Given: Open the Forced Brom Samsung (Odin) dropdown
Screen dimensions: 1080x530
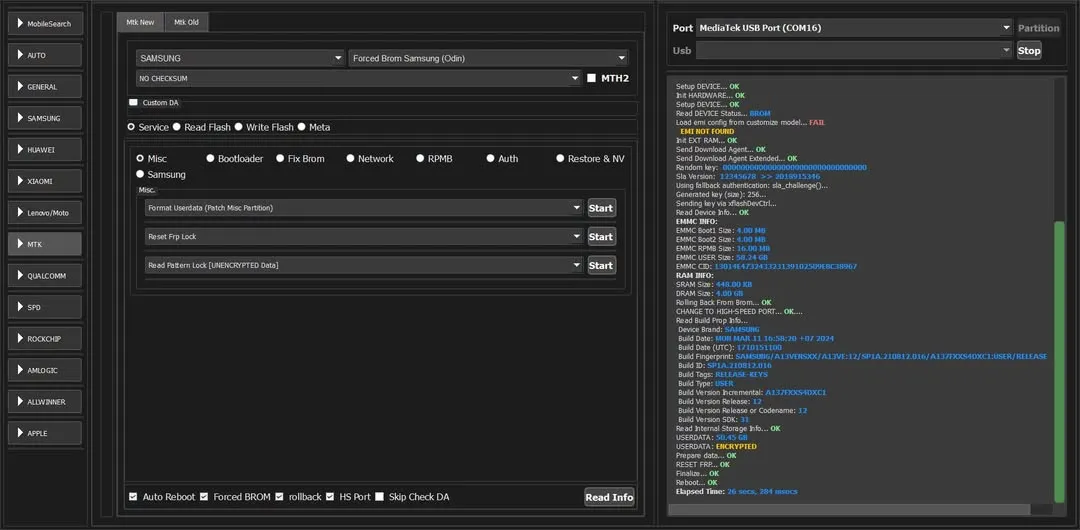Looking at the screenshot, I should [488, 59].
